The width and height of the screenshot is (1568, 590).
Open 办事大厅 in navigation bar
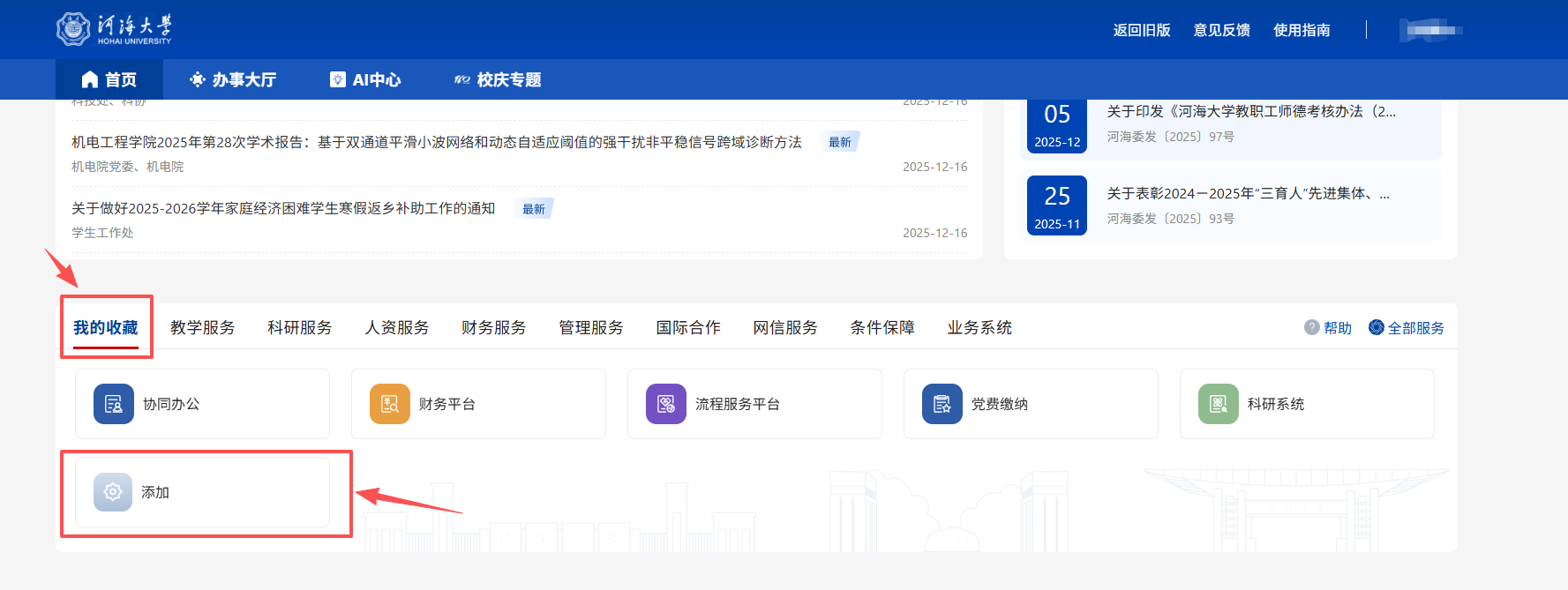pyautogui.click(x=233, y=80)
